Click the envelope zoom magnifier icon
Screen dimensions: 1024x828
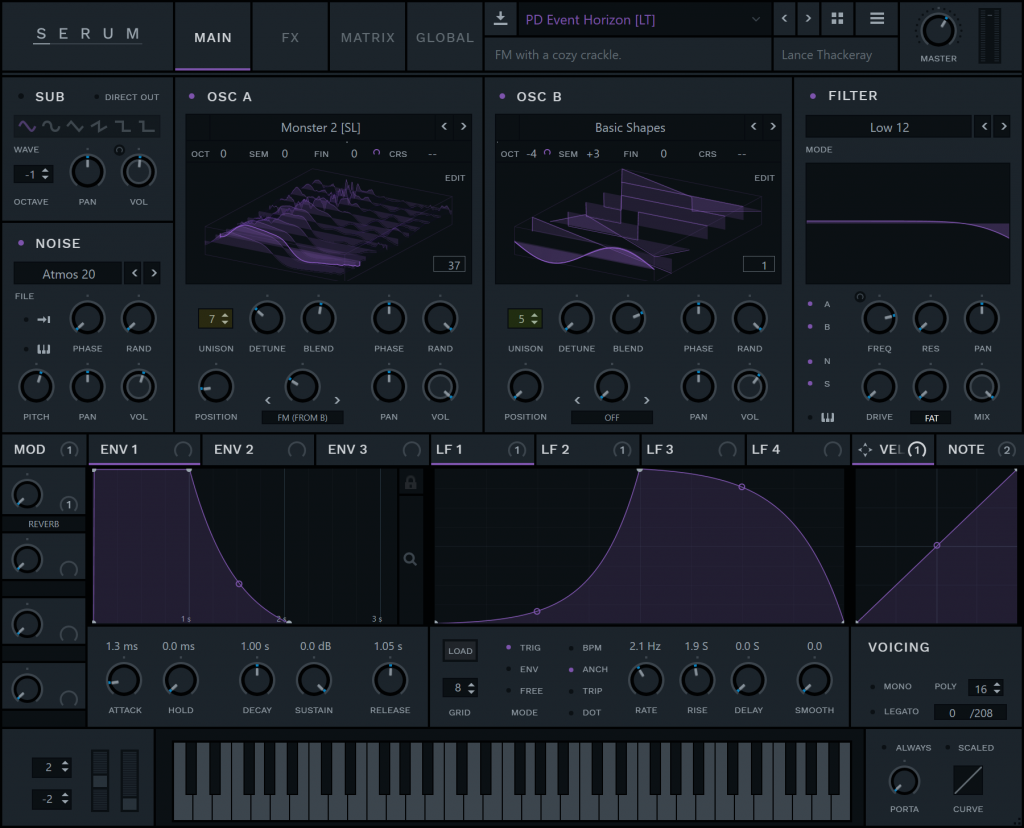[410, 559]
